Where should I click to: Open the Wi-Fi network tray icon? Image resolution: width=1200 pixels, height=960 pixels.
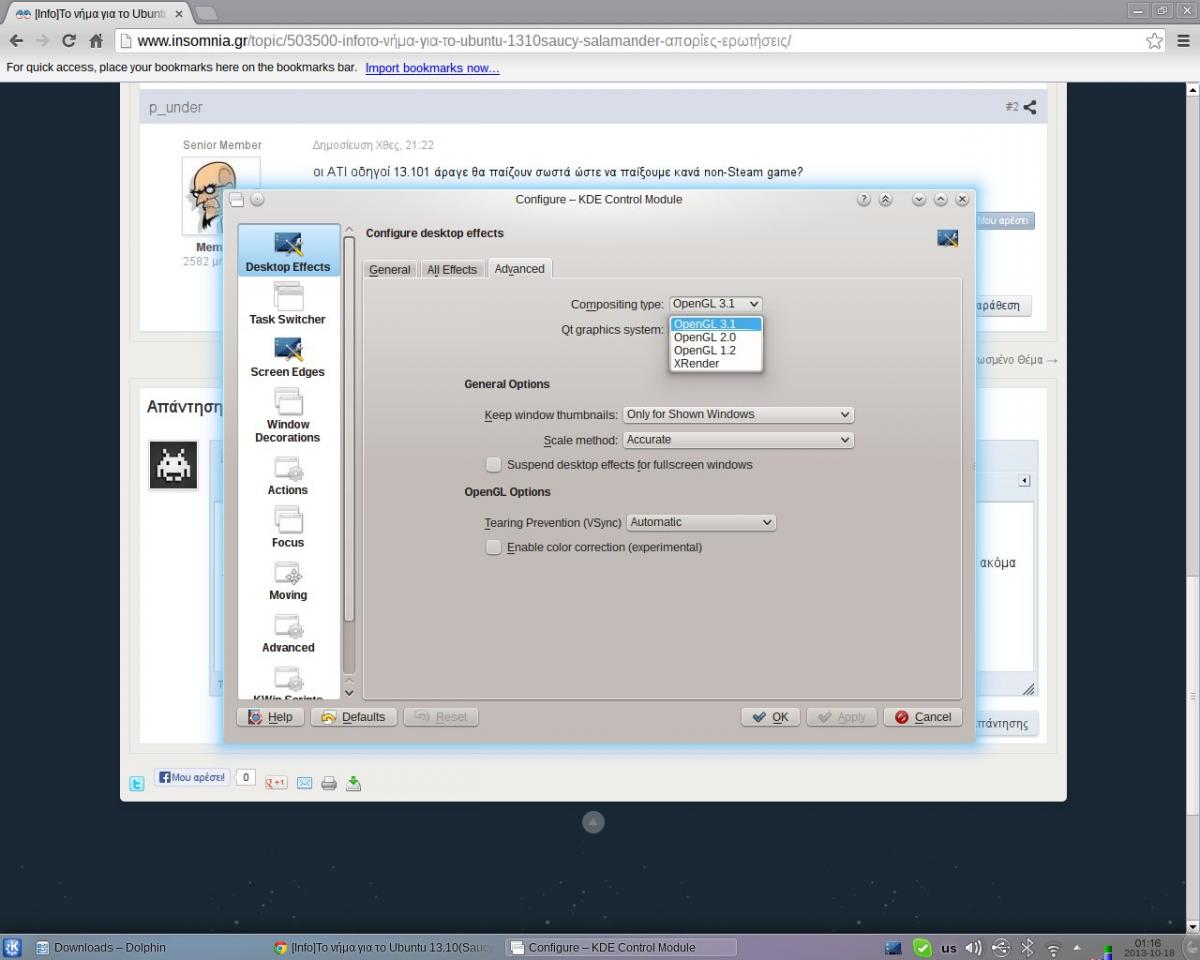pyautogui.click(x=1053, y=948)
